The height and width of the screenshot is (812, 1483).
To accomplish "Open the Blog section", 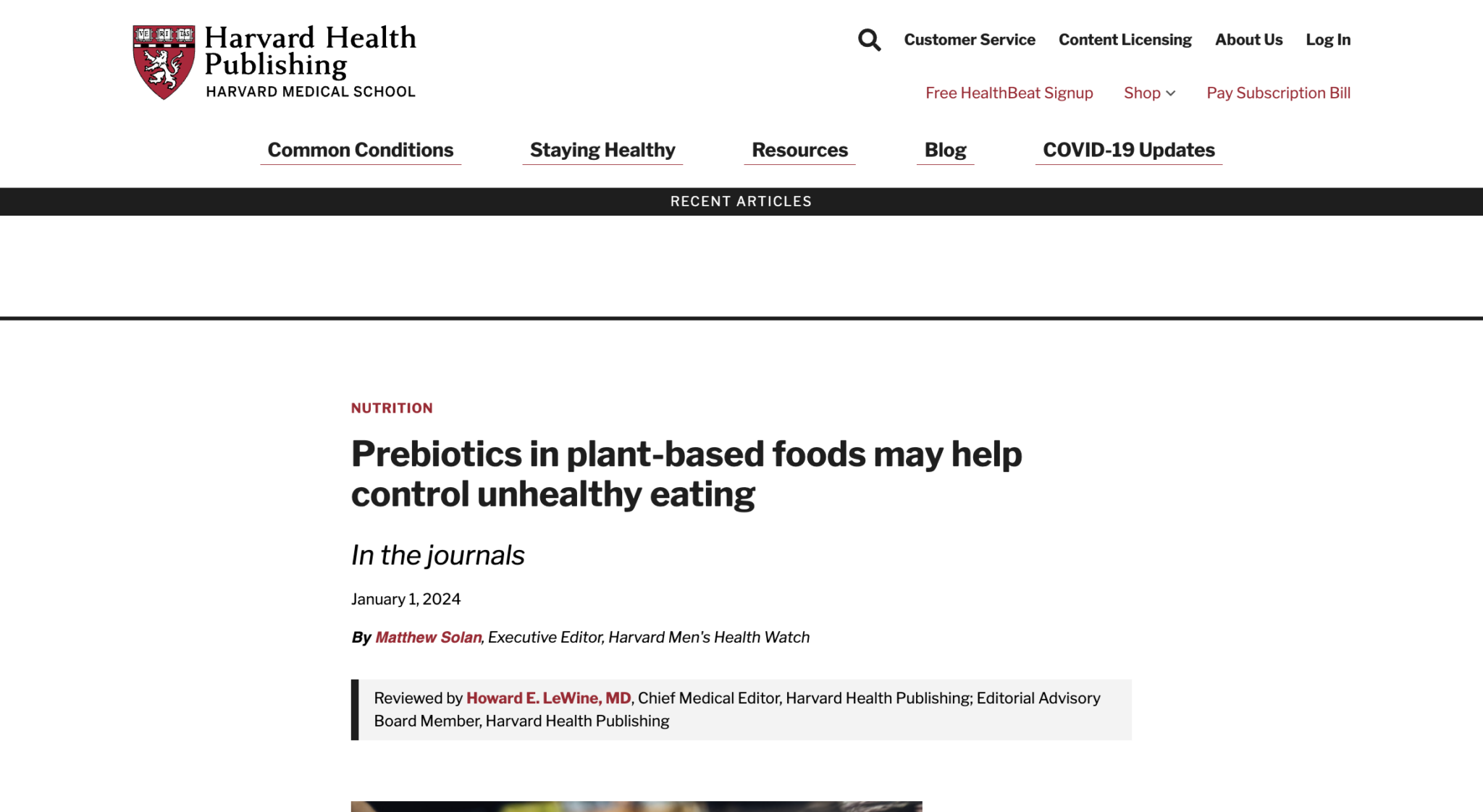I will click(945, 150).
